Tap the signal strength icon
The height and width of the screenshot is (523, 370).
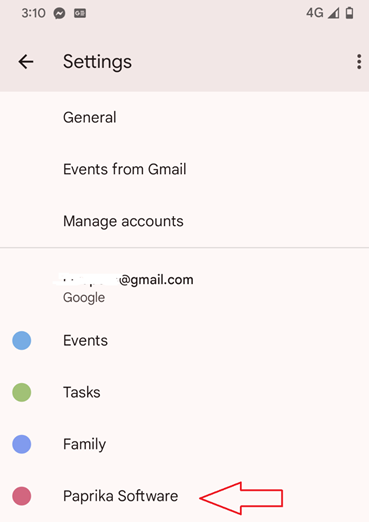[333, 13]
